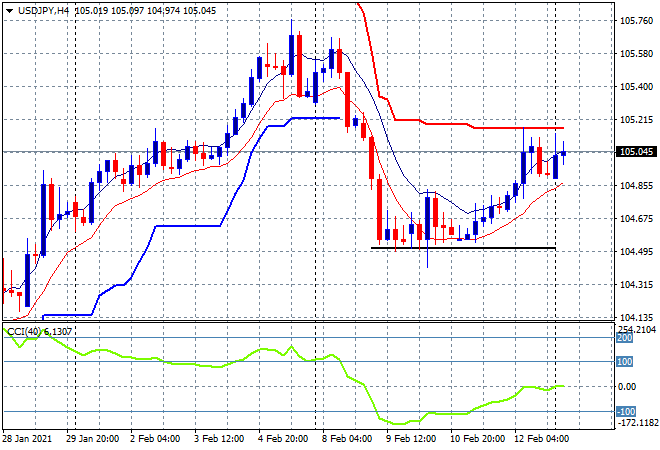Select the CCI(40) 6.1307 indicator label
The height and width of the screenshot is (450, 660).
[x=40, y=332]
